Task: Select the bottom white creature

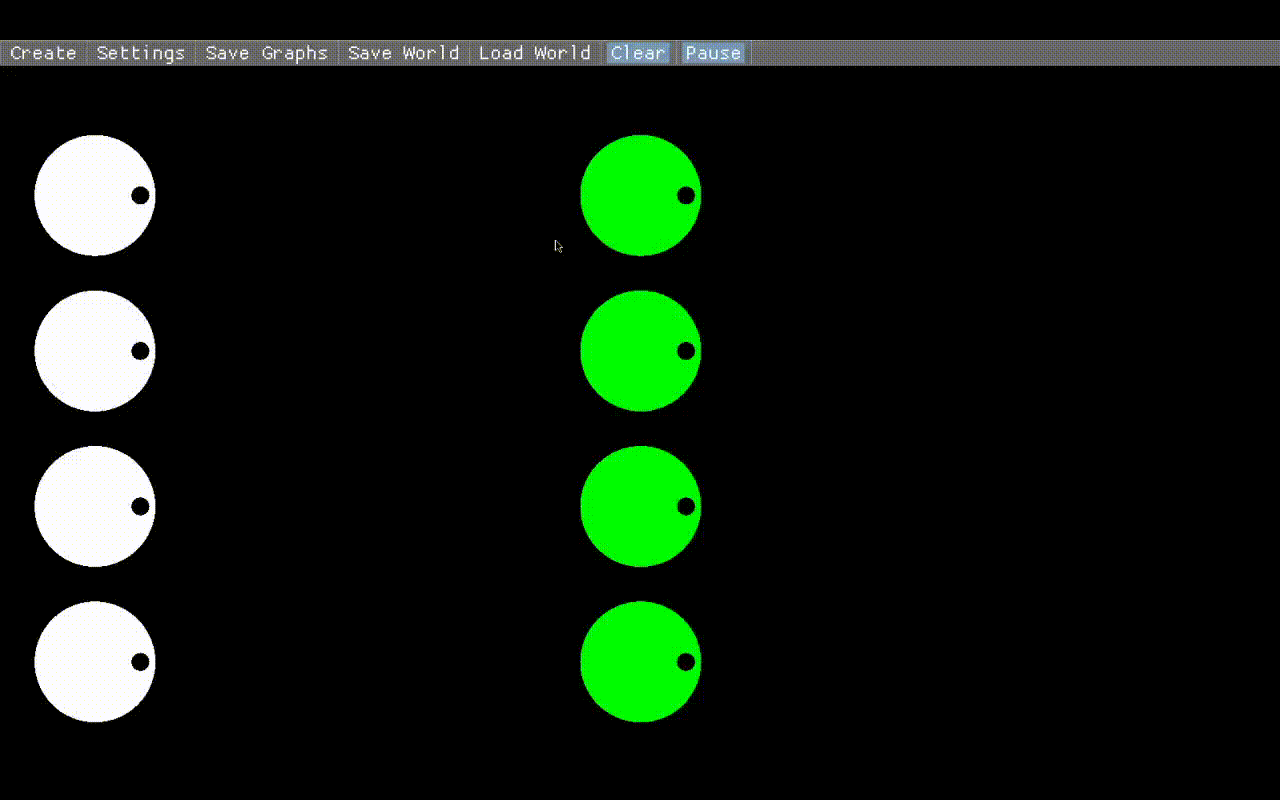Action: point(95,662)
